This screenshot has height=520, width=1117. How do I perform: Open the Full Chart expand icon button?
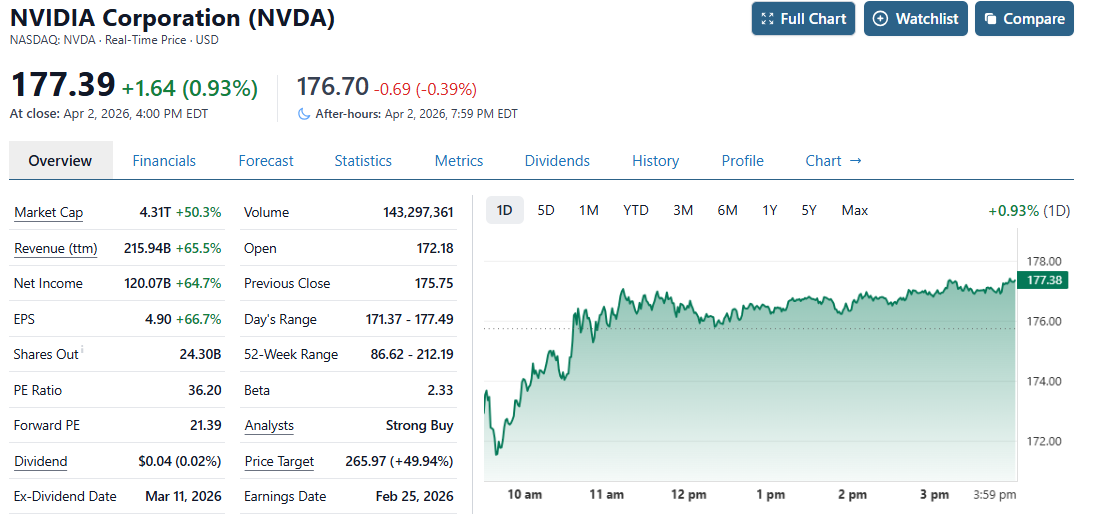(768, 19)
